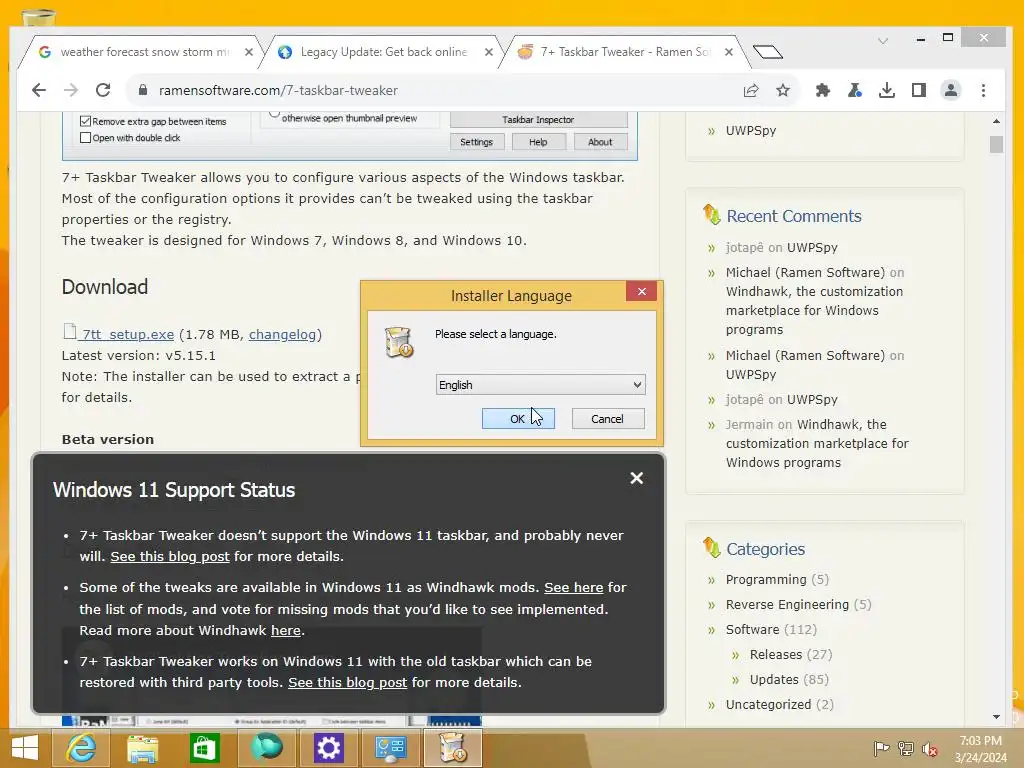Click the browser back arrow
Viewport: 1024px width, 768px height.
pos(39,90)
